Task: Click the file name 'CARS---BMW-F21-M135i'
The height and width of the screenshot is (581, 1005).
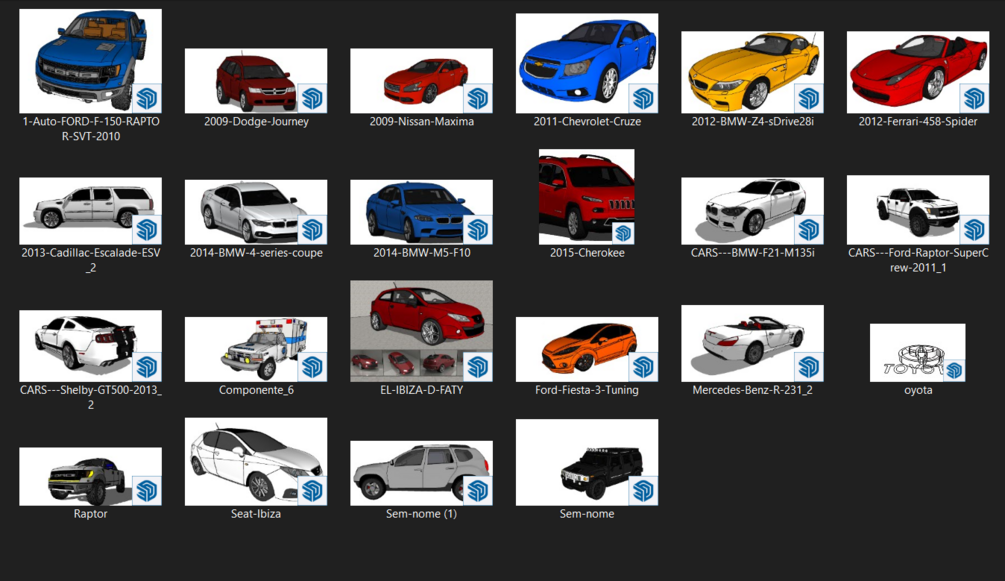Action: point(752,253)
